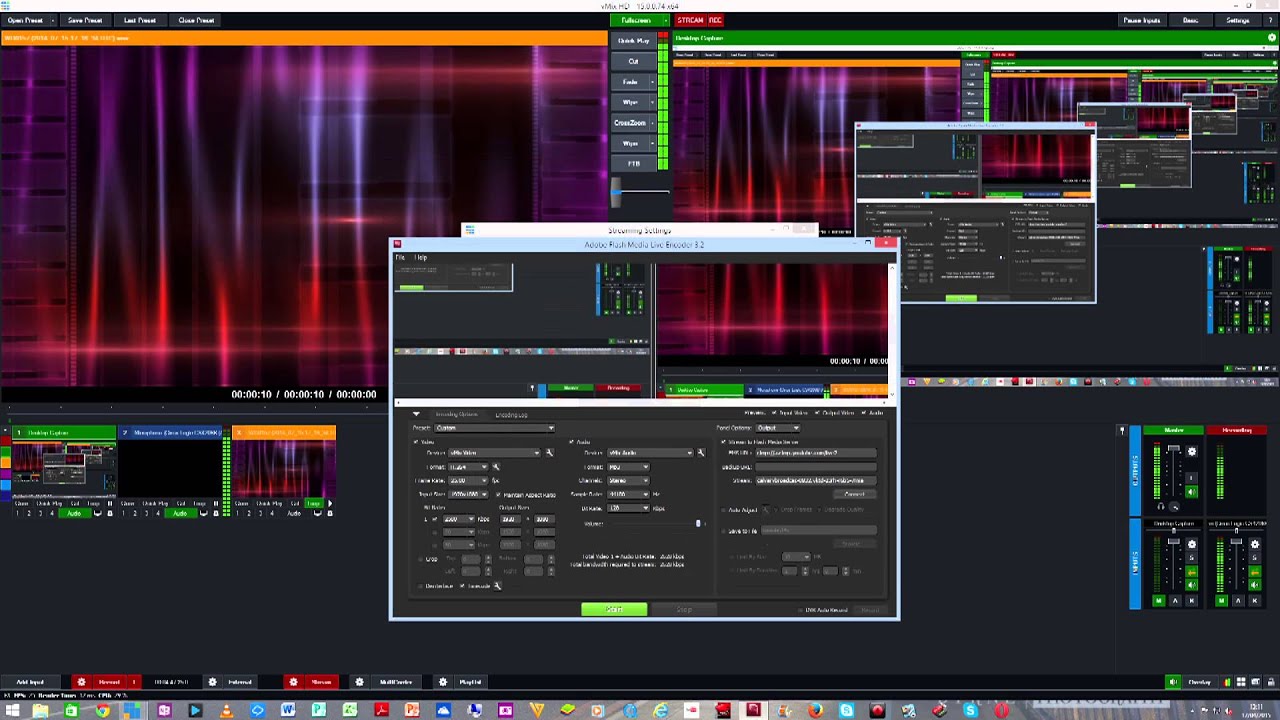Viewport: 1280px width, 720px height.
Task: Click green Start button in Flash Encoder
Action: [614, 609]
